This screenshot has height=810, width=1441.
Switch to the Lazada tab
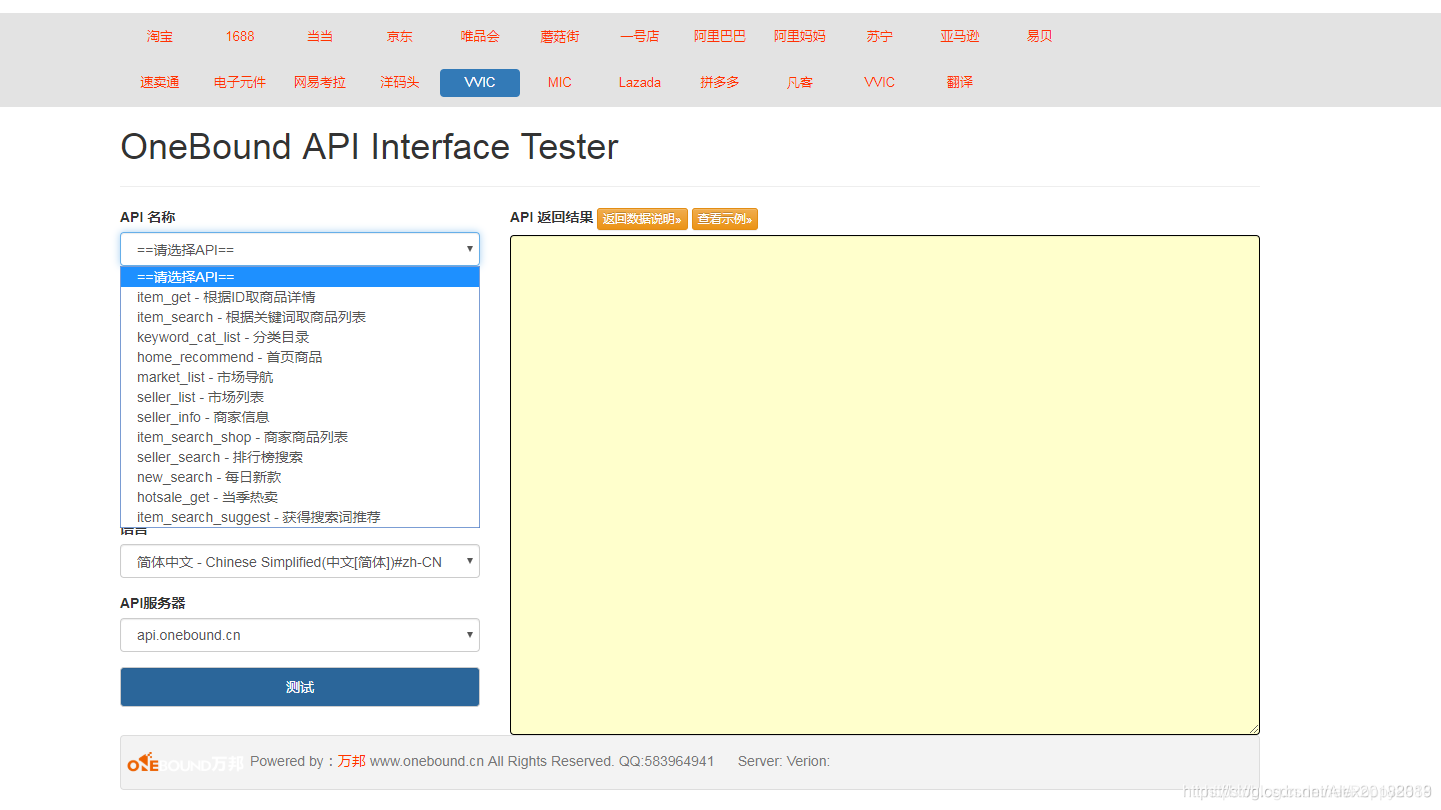point(640,83)
